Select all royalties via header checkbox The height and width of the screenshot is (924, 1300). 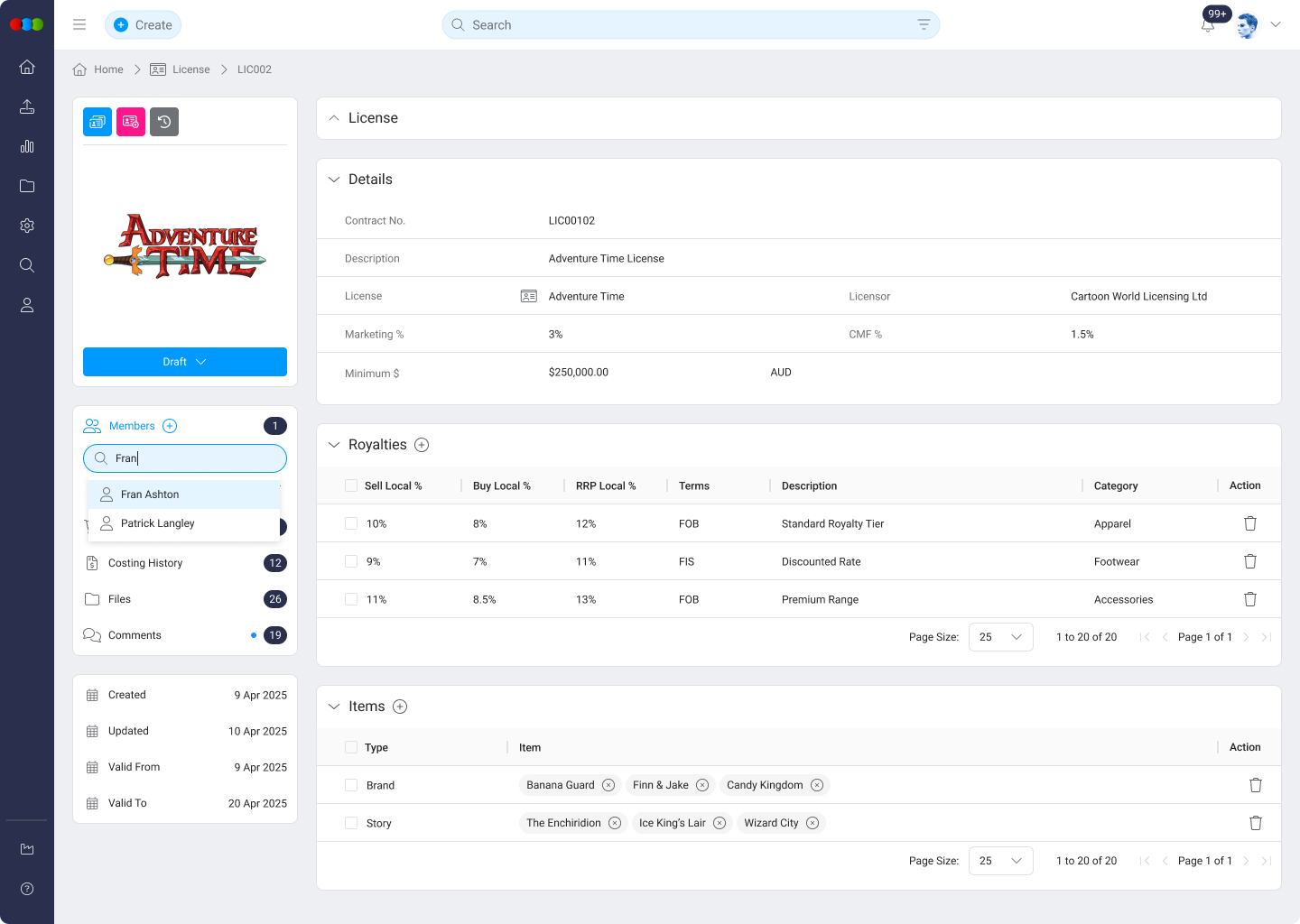351,485
